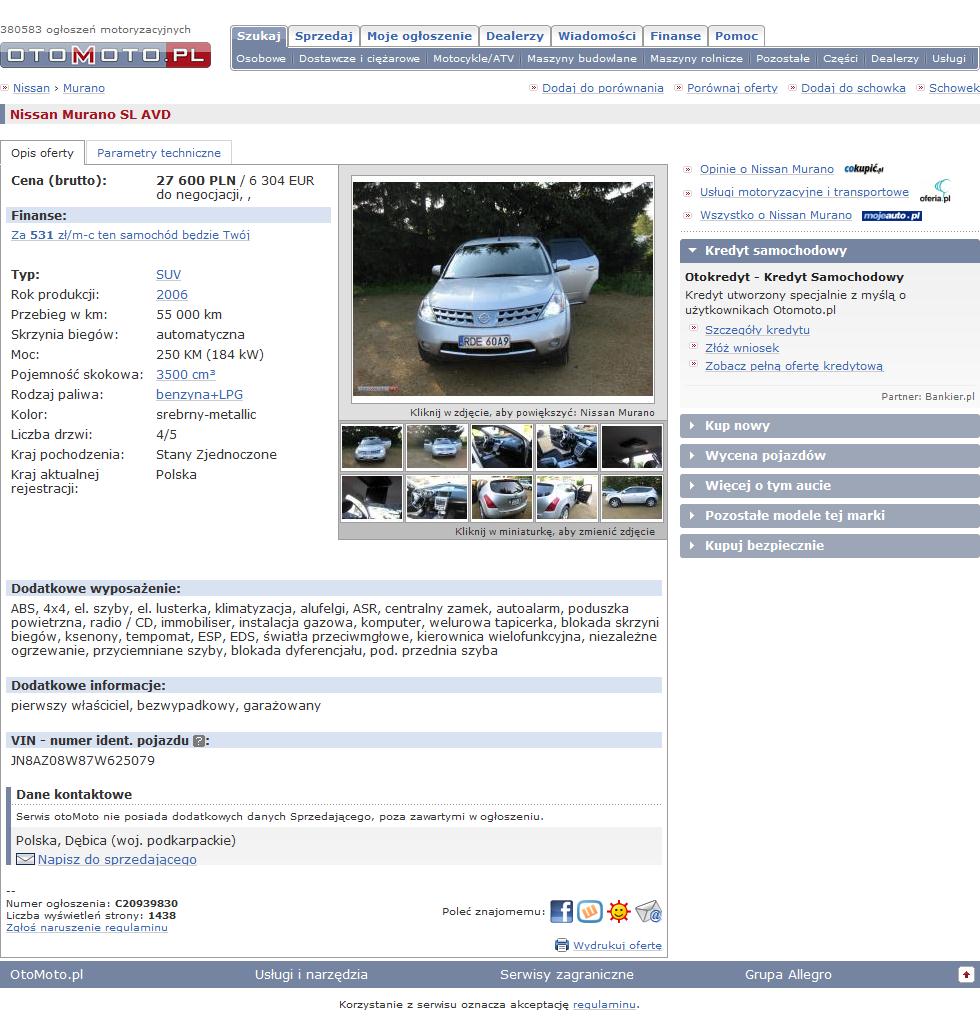Open the Sprzedaj tab
Image resolution: width=980 pixels, height=1030 pixels.
324,36
